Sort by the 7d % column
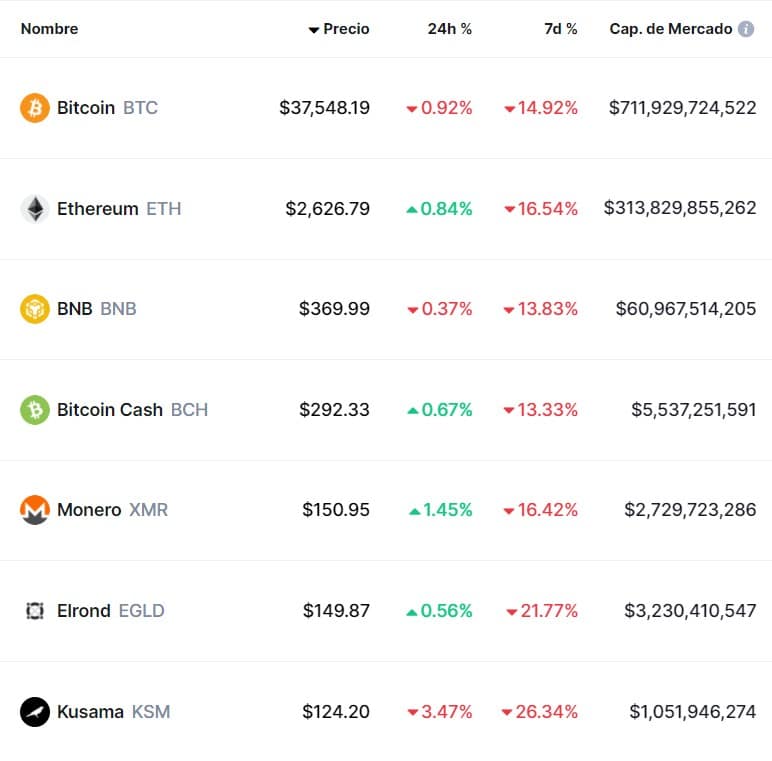772x761 pixels. pyautogui.click(x=561, y=29)
